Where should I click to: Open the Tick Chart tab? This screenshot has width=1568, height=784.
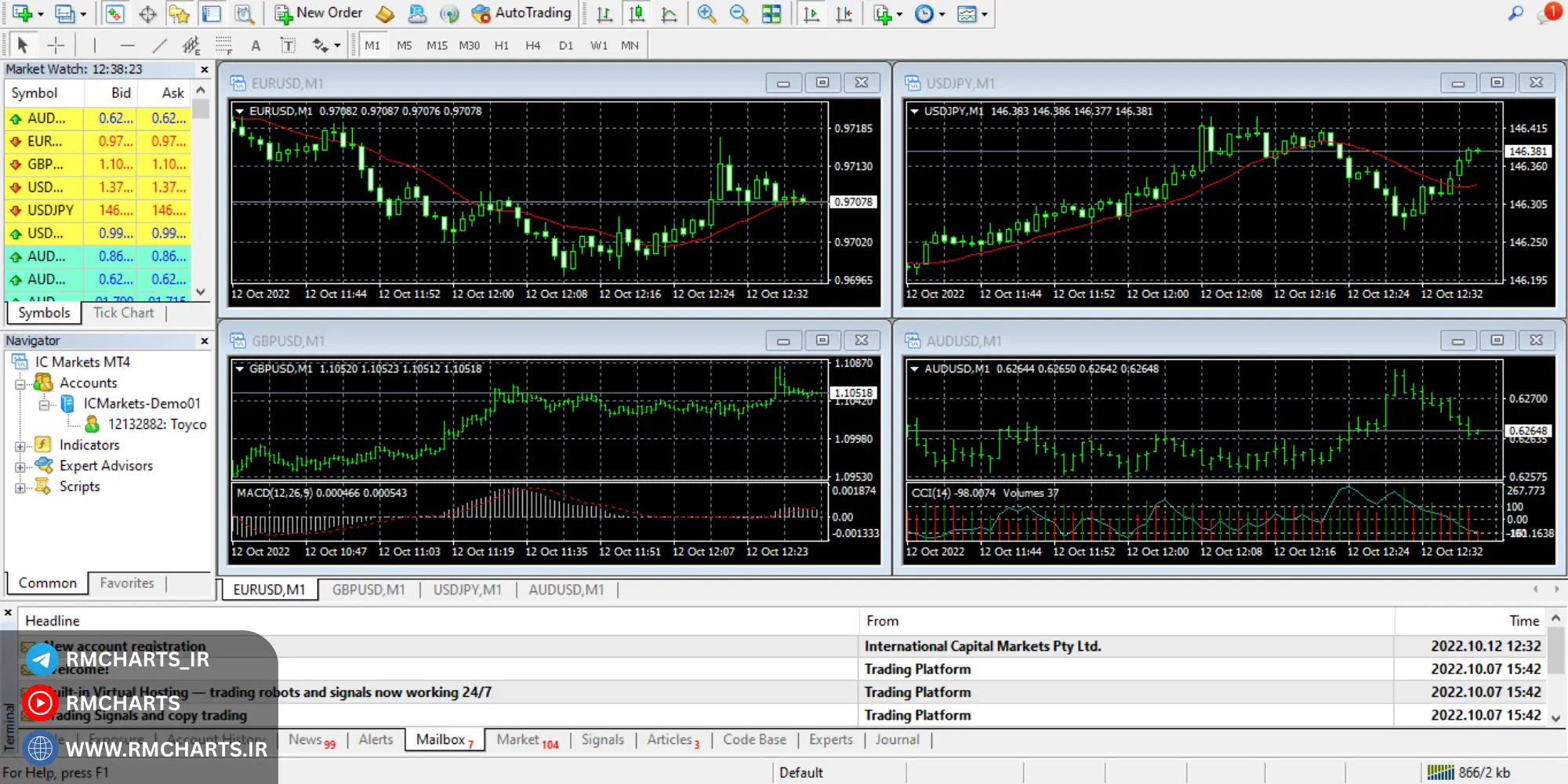click(123, 313)
